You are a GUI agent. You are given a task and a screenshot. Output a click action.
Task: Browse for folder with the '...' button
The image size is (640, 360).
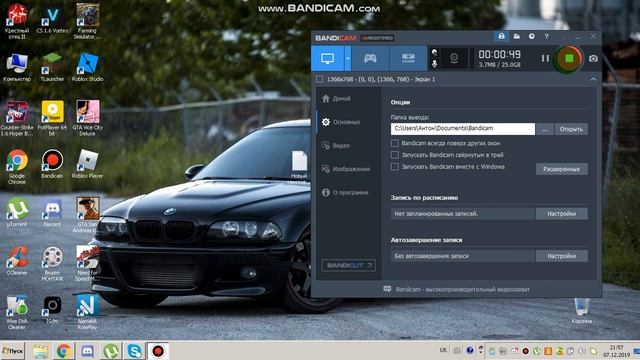click(545, 129)
